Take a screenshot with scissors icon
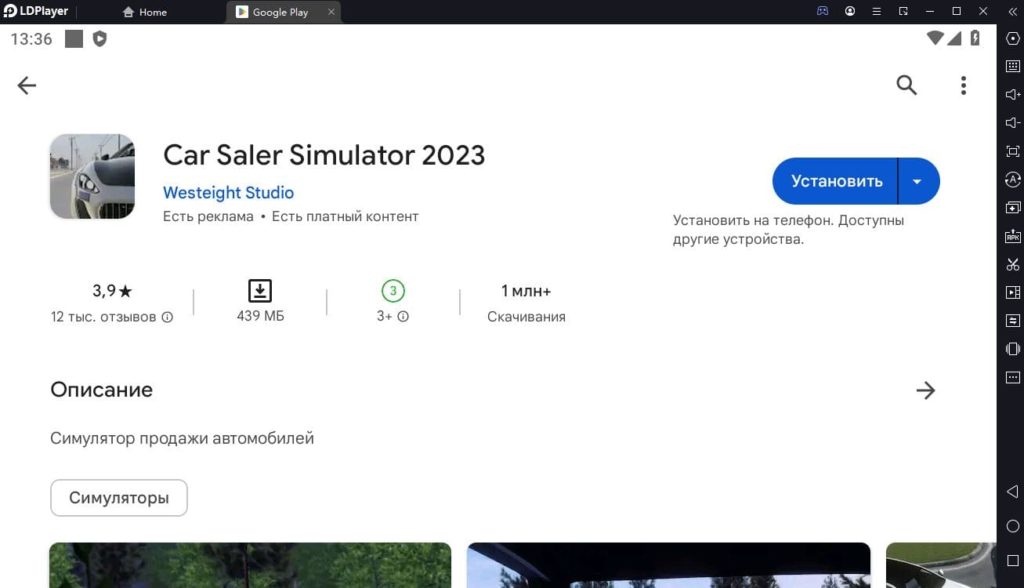 [x=1012, y=265]
